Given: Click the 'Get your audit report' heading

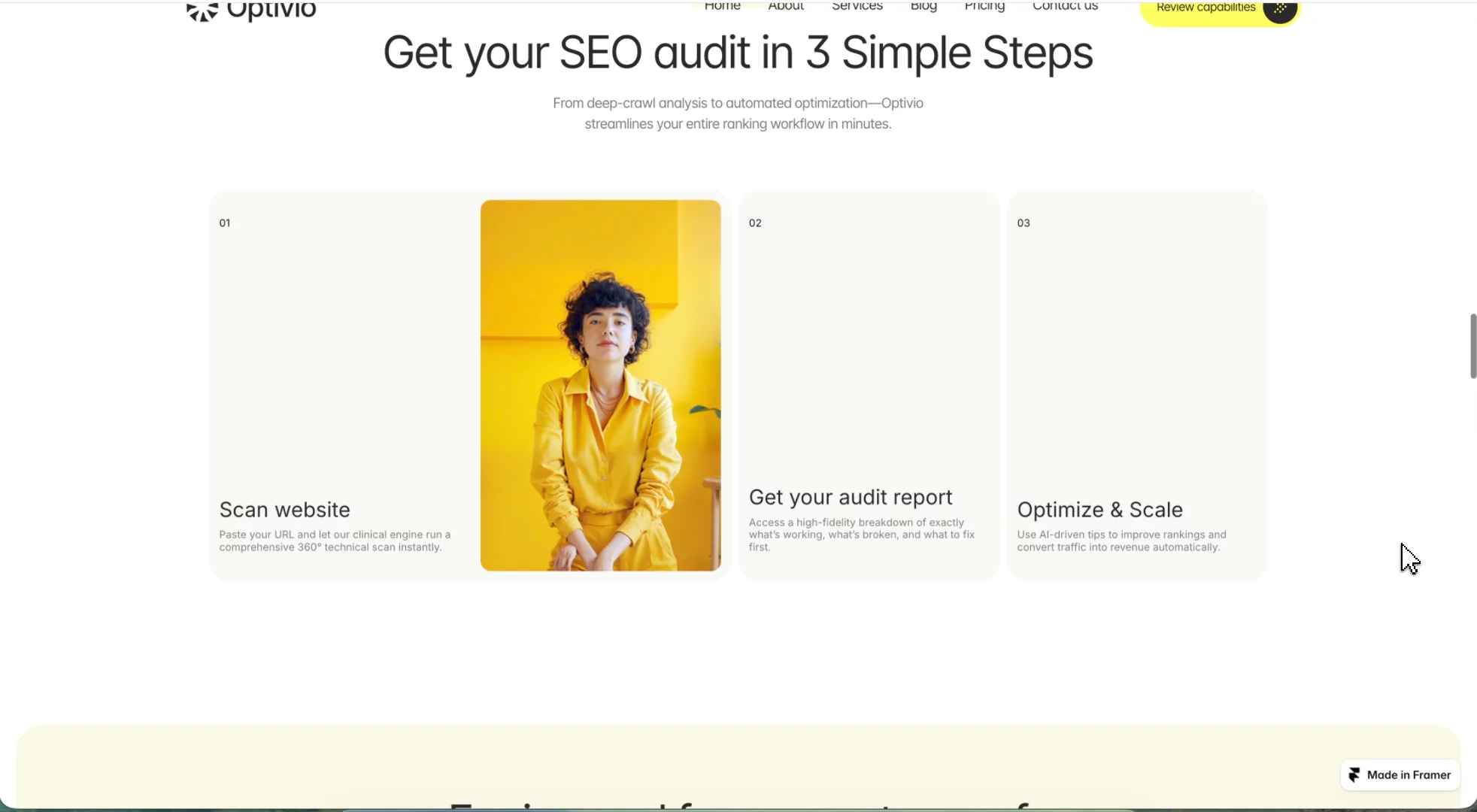Looking at the screenshot, I should (851, 498).
